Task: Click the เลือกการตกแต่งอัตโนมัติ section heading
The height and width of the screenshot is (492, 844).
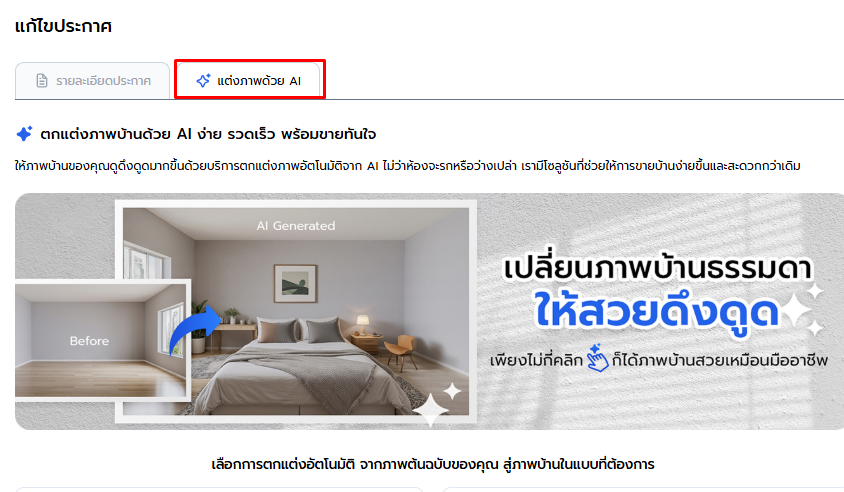Action: click(x=433, y=464)
